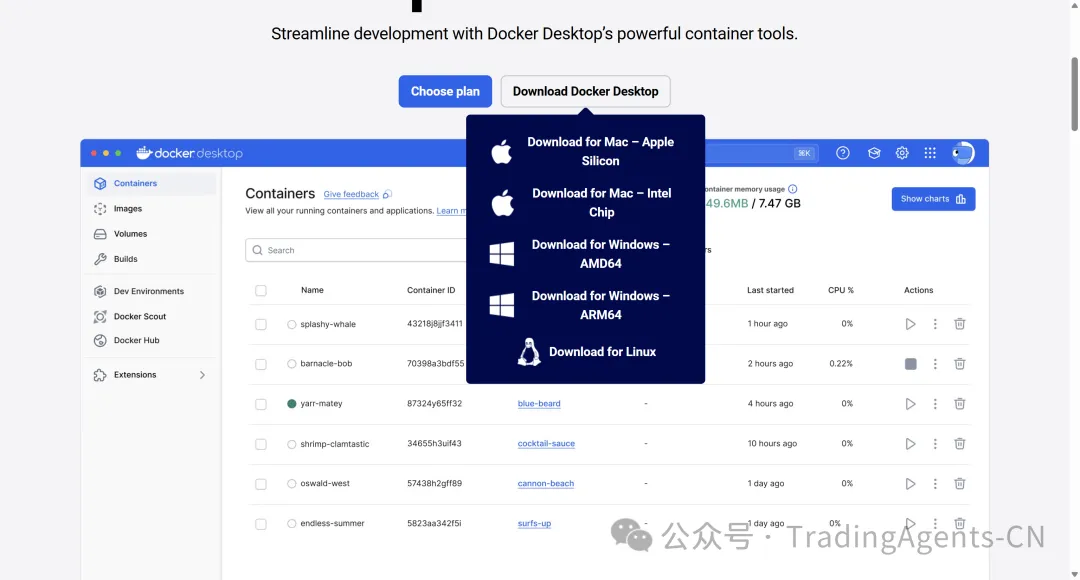The image size is (1080, 580).
Task: Expand the Extensions sidebar section
Action: (202, 375)
